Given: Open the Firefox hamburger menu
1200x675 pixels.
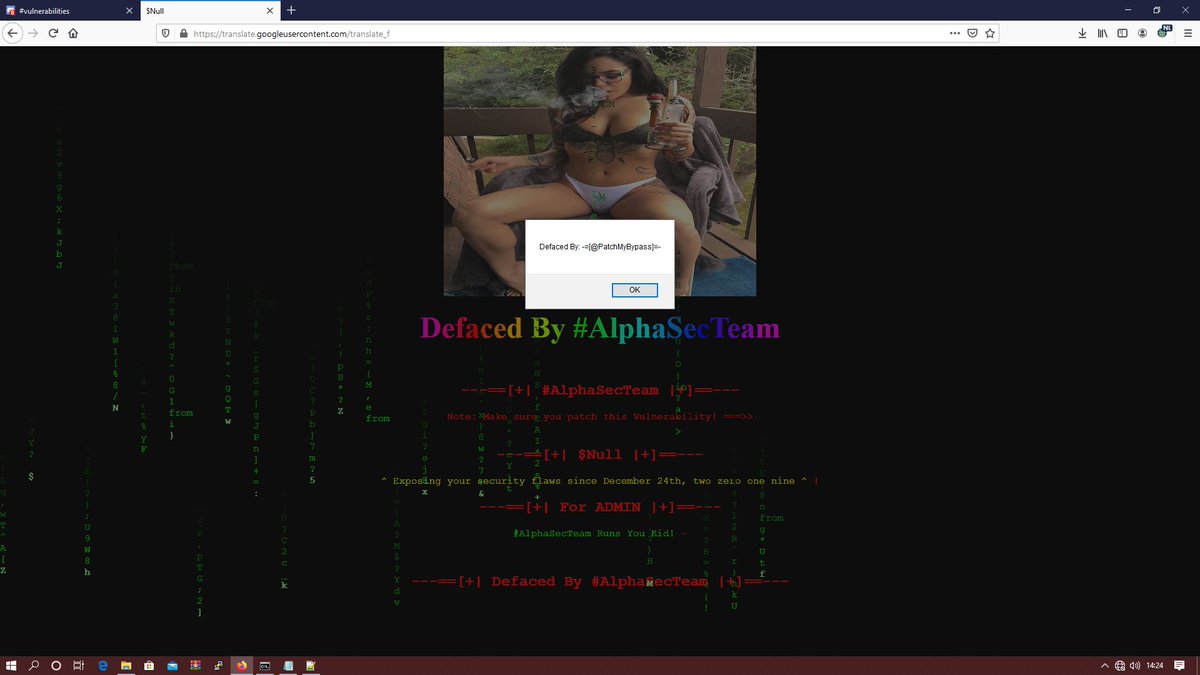Looking at the screenshot, I should coord(1187,33).
